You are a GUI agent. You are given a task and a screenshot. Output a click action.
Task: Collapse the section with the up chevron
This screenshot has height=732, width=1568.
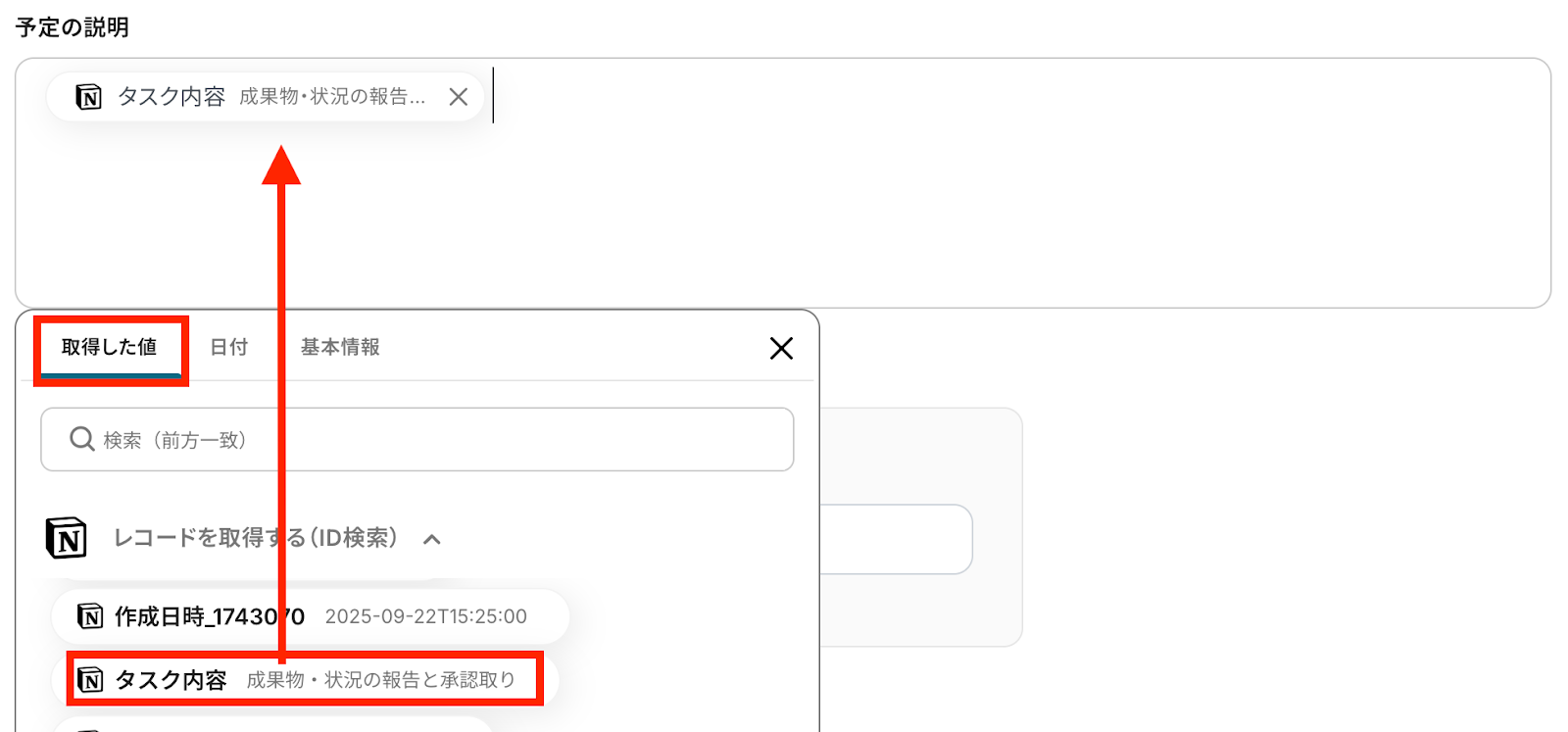(x=432, y=539)
